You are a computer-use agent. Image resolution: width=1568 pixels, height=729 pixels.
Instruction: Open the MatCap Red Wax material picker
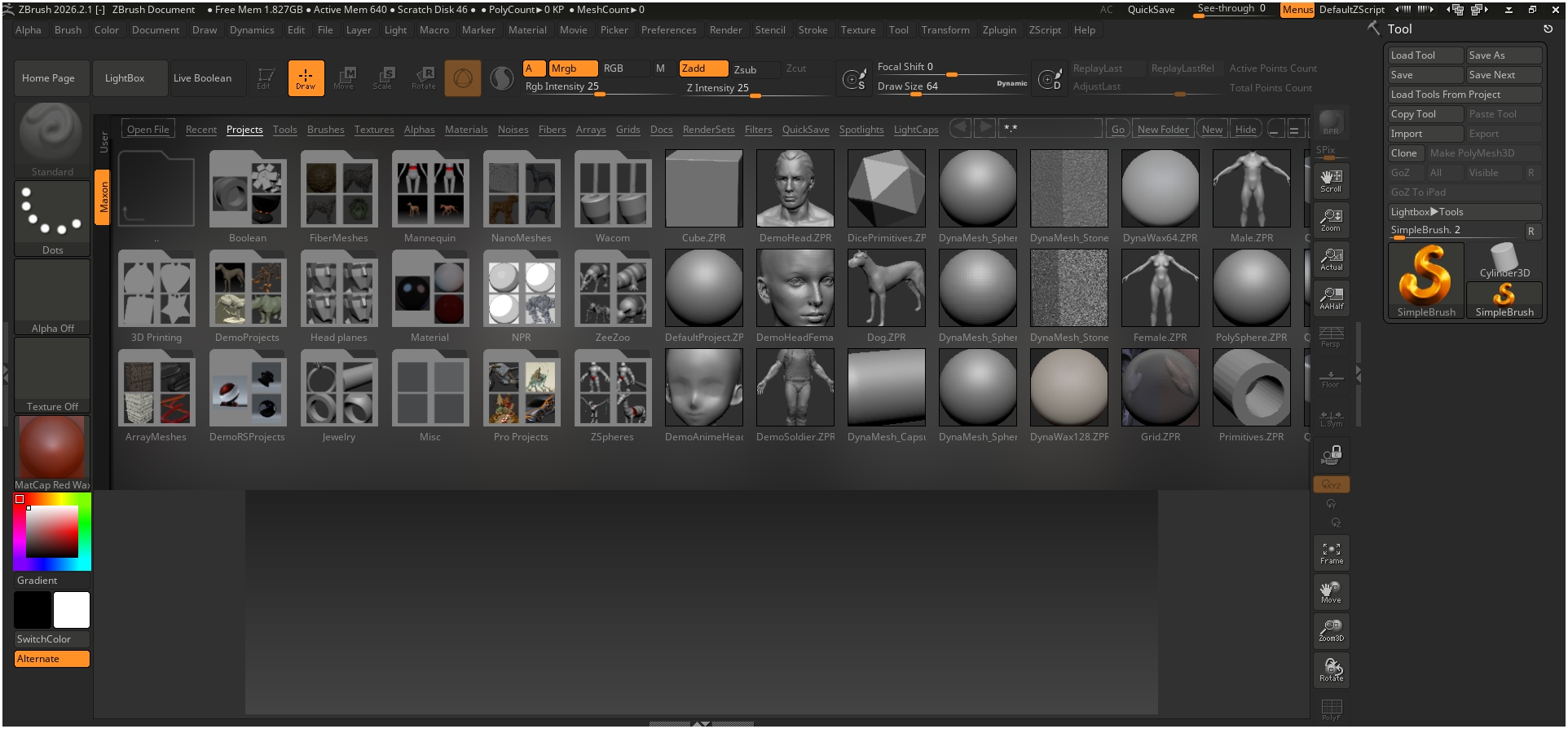[x=52, y=453]
